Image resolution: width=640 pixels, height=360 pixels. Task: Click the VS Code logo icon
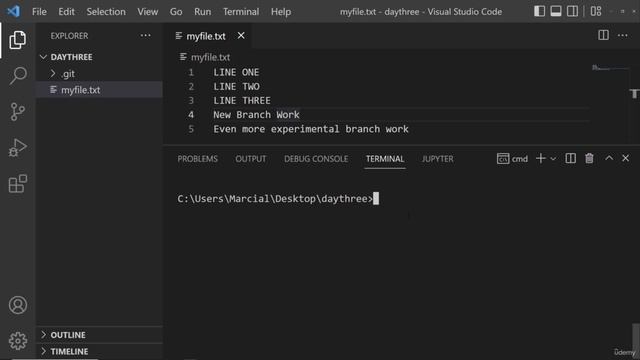(13, 11)
